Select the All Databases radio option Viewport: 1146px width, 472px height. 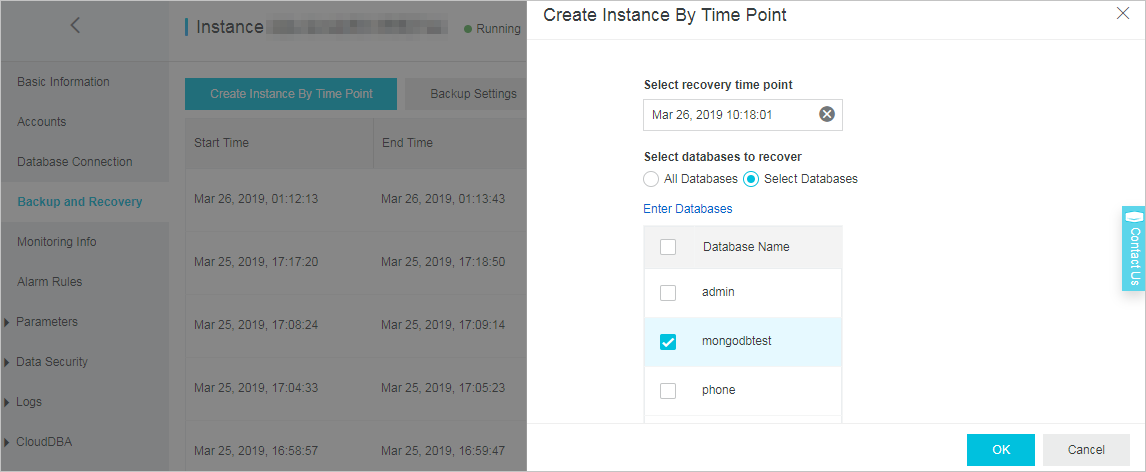[x=651, y=179]
